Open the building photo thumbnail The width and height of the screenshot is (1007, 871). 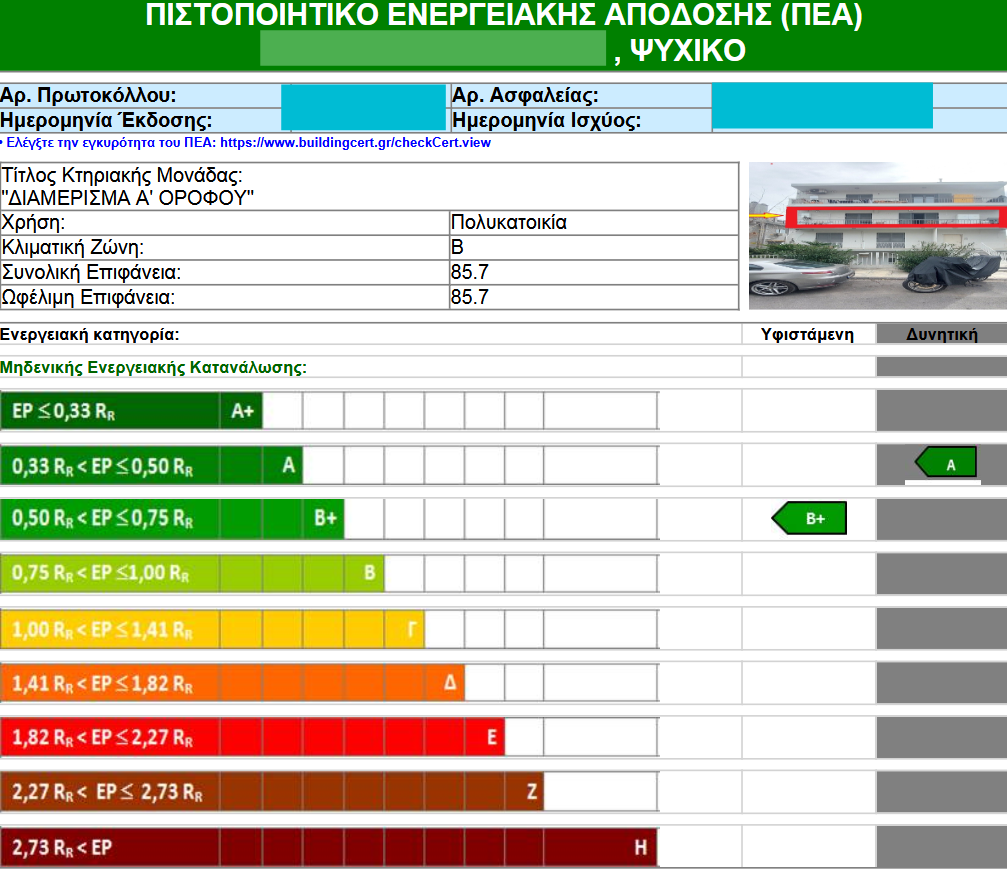pyautogui.click(x=877, y=236)
